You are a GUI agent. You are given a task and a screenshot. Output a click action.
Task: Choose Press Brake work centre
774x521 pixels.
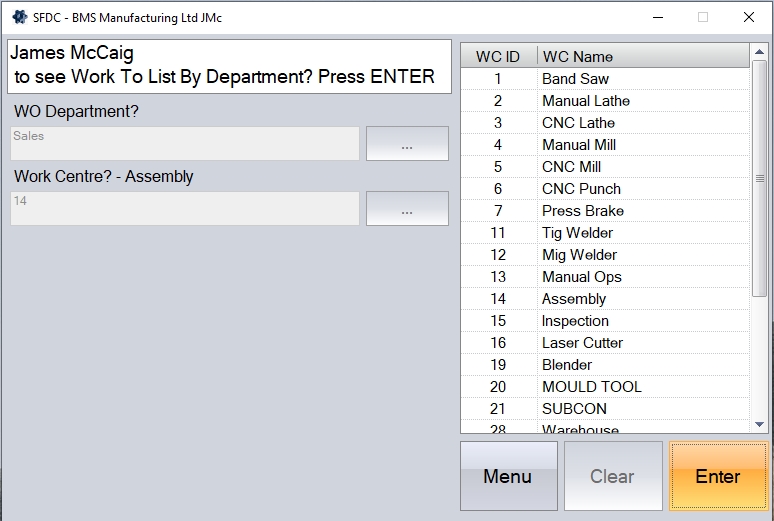pyautogui.click(x=582, y=211)
